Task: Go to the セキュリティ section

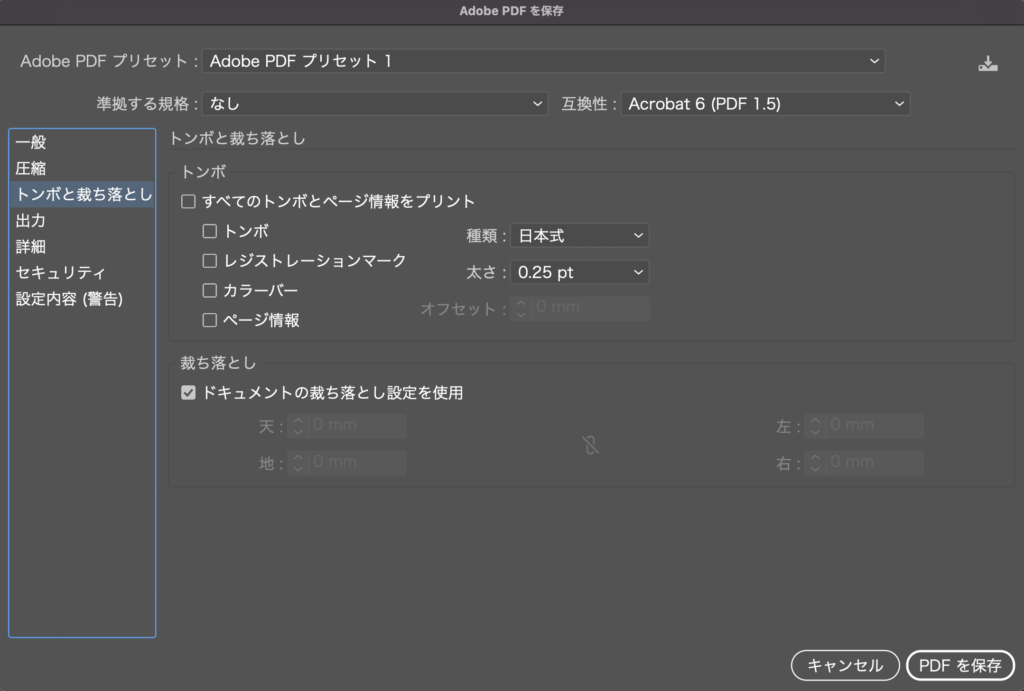Action: 61,273
